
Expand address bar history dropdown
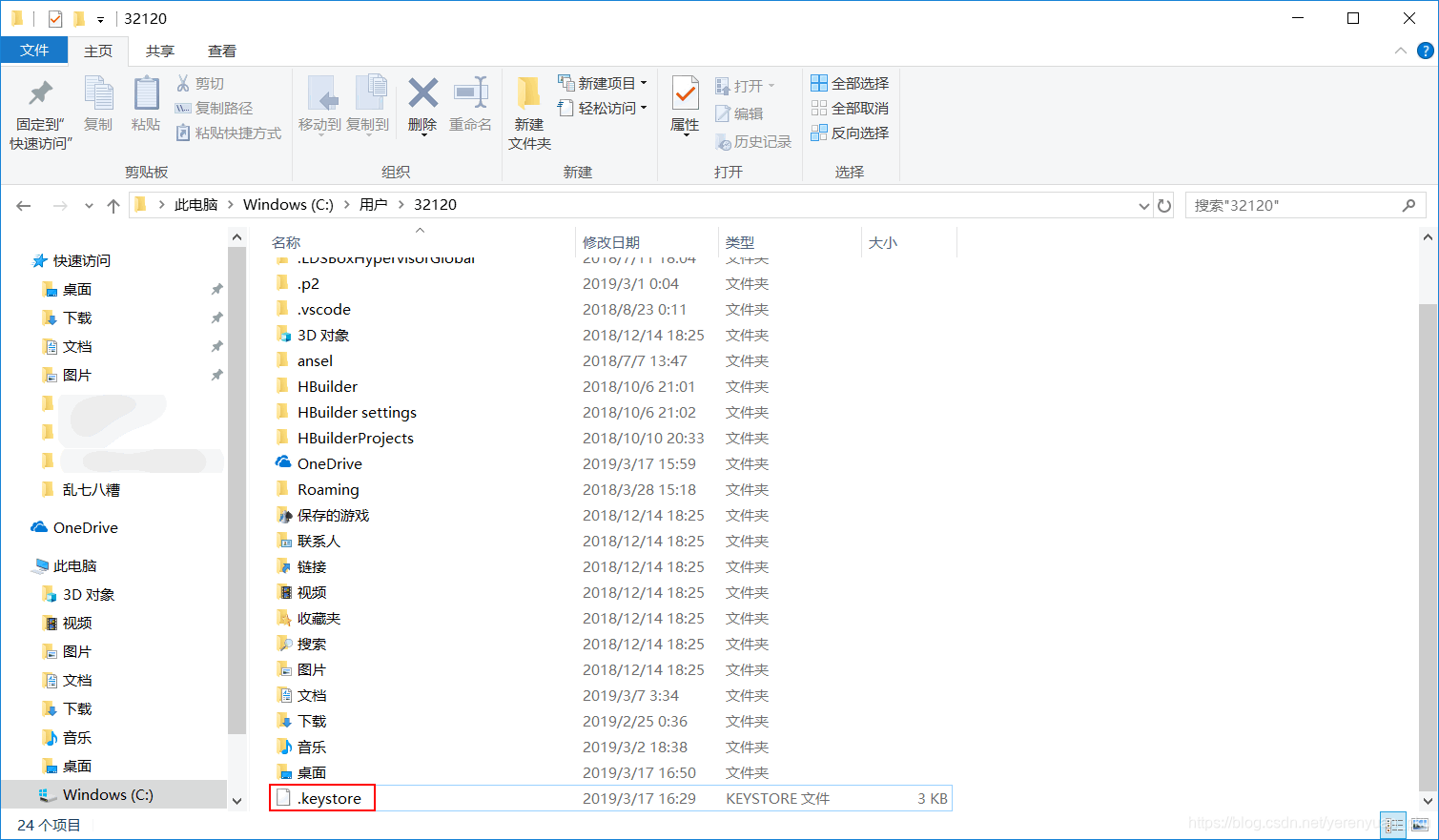pyautogui.click(x=1144, y=205)
